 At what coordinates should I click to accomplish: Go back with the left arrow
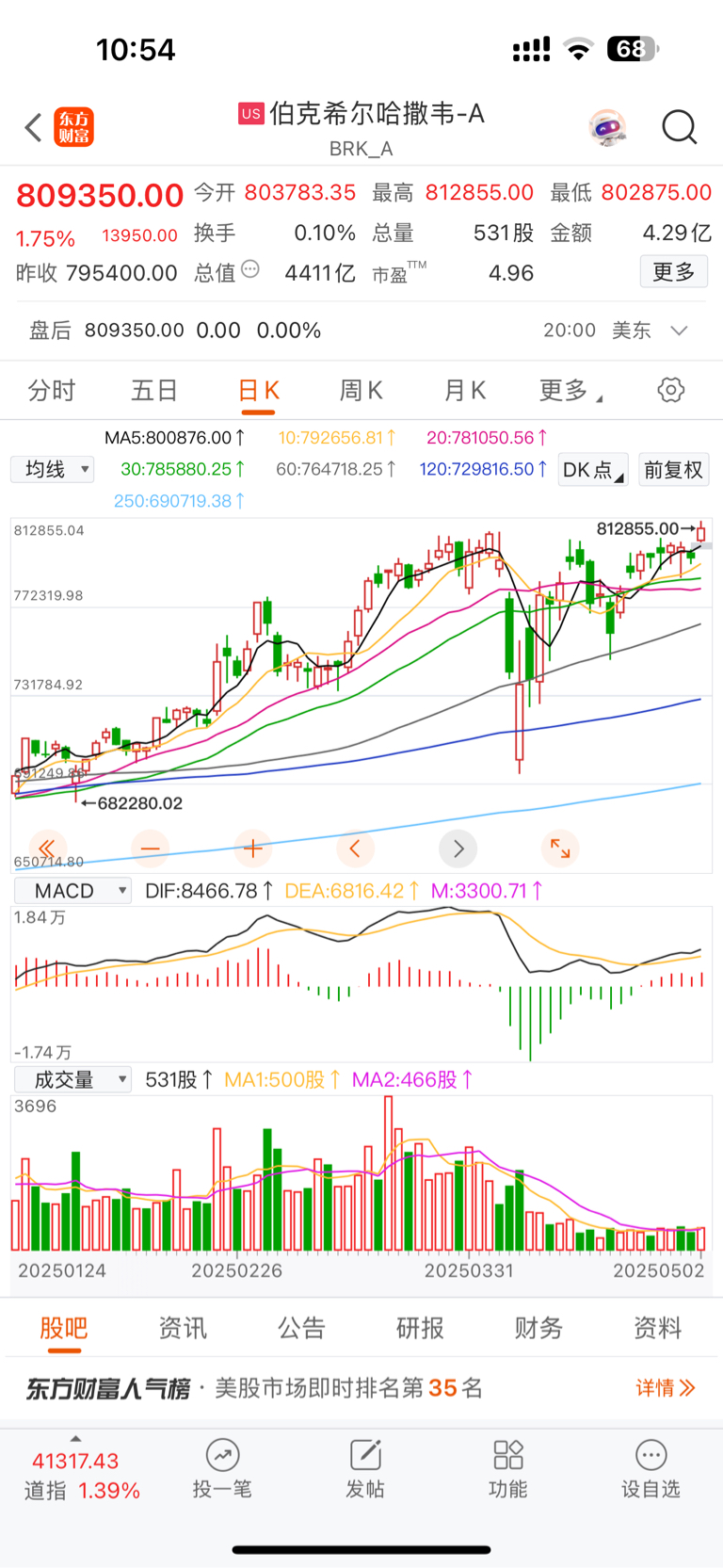pos(34,127)
